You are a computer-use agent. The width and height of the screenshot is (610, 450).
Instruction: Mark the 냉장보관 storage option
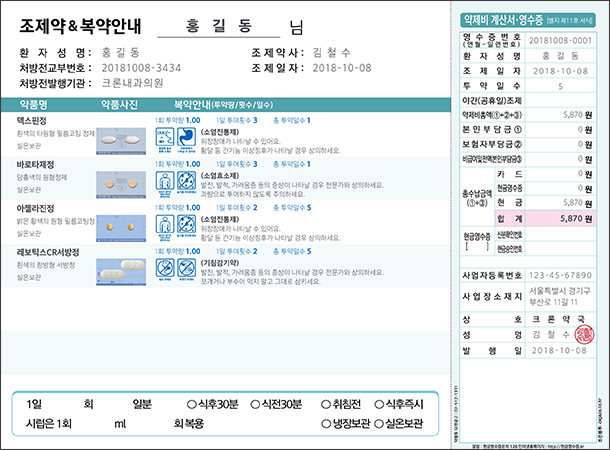[x=325, y=423]
